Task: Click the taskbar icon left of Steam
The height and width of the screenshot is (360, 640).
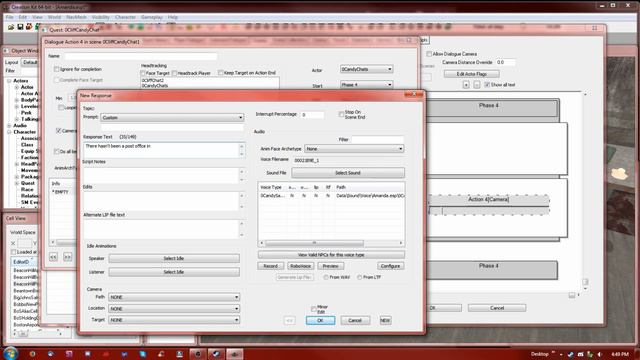Action: pyautogui.click(x=198, y=354)
